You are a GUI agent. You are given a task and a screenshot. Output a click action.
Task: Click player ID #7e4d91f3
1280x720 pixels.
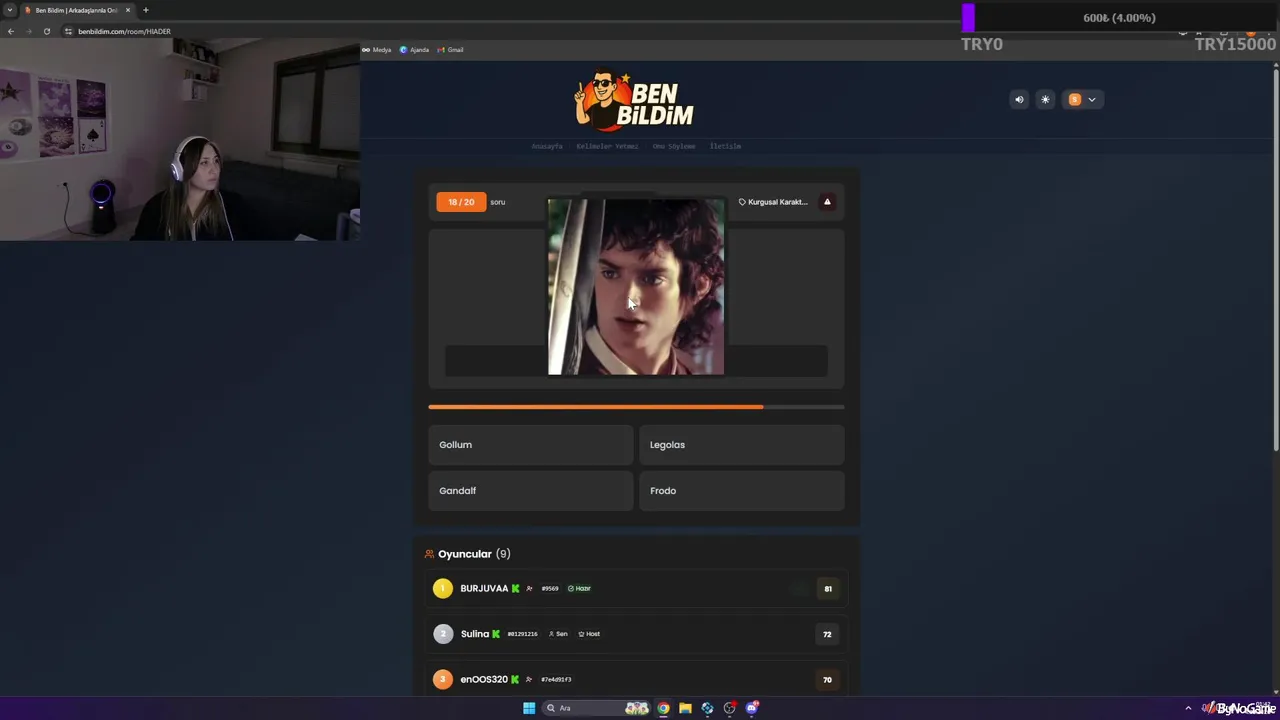click(x=556, y=680)
